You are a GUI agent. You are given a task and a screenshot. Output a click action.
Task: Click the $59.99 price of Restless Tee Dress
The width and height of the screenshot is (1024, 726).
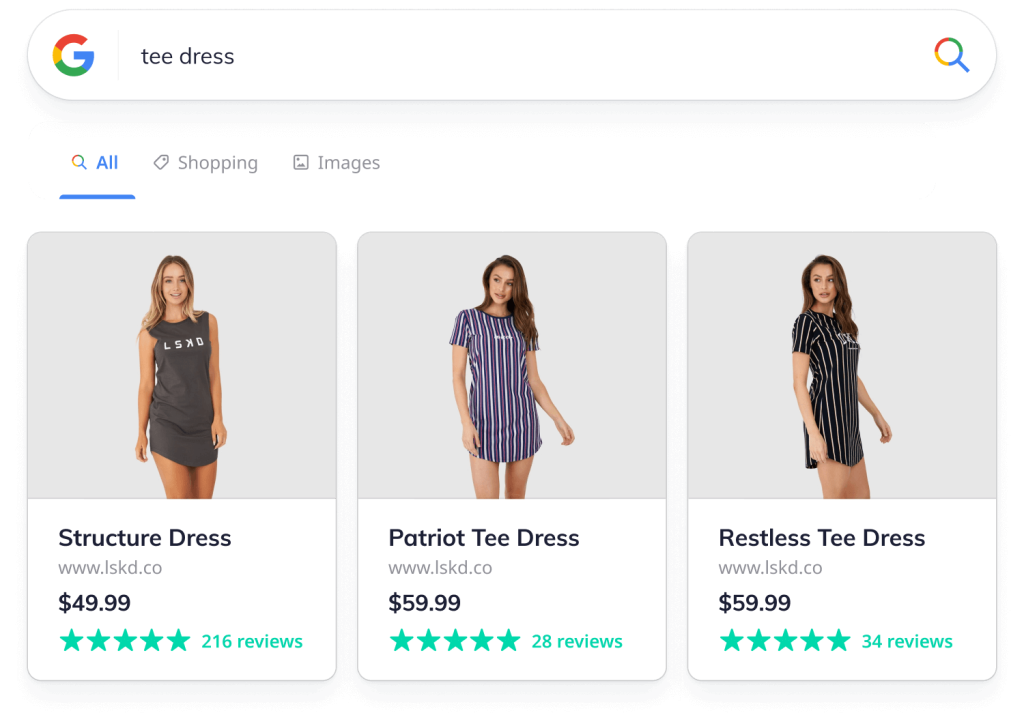pyautogui.click(x=755, y=603)
